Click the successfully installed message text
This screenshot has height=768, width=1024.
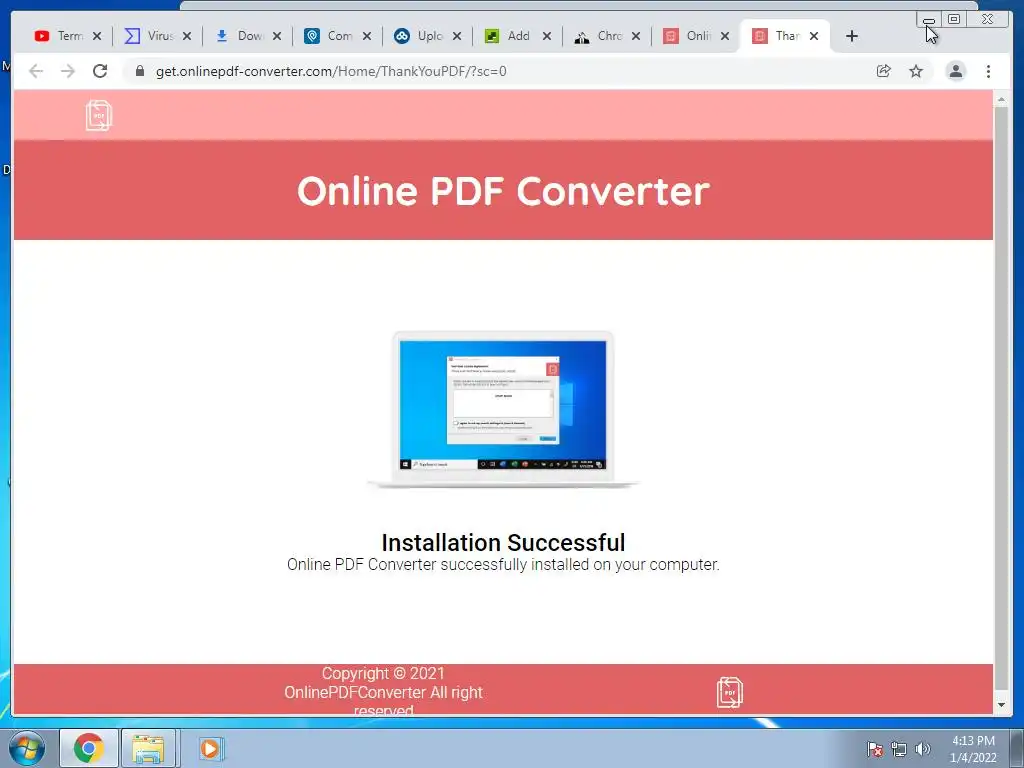click(503, 564)
